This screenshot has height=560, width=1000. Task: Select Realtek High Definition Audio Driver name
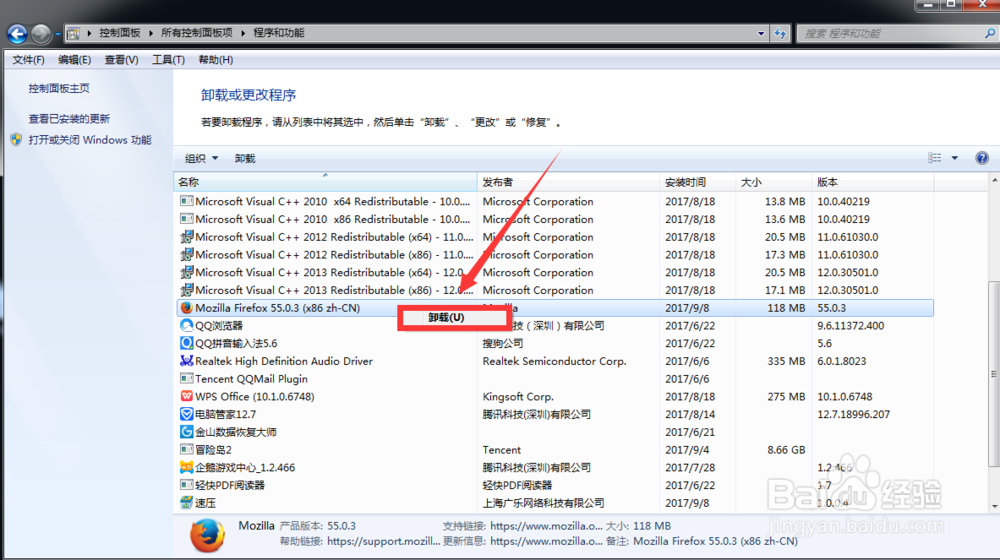pyautogui.click(x=284, y=361)
